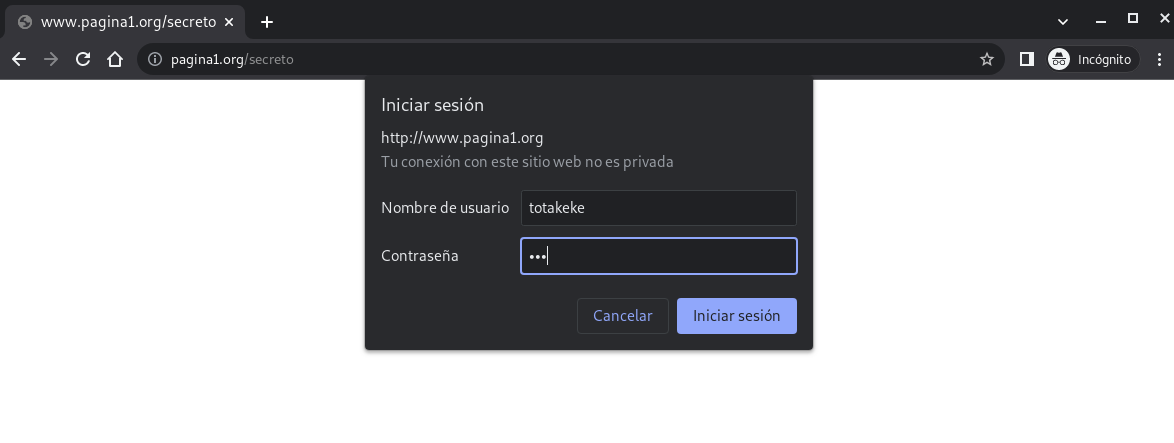Open the home page
Screen dimensions: 1174x443
[x=115, y=59]
